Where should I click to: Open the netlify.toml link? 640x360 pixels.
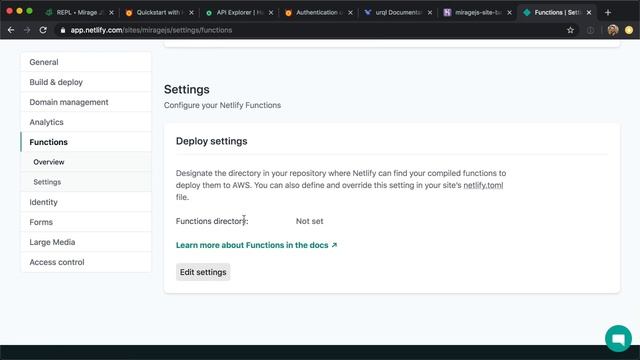tap(483, 185)
